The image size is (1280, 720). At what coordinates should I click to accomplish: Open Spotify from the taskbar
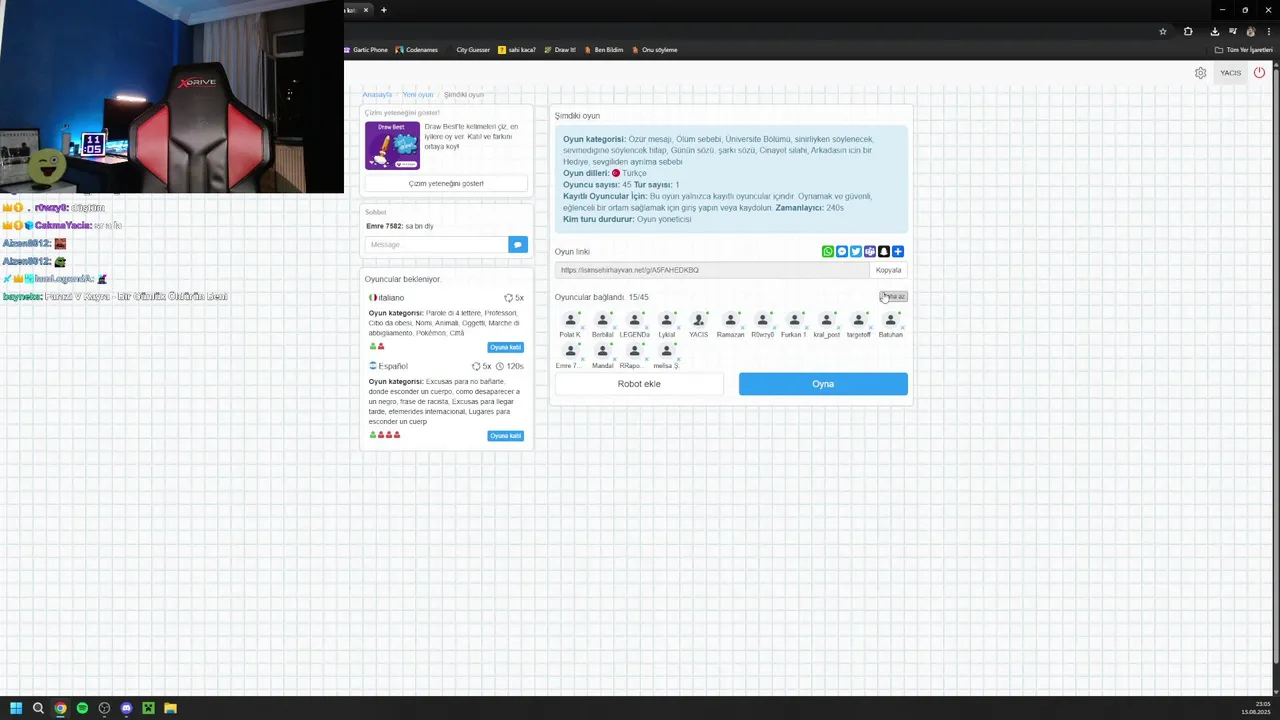click(x=82, y=708)
